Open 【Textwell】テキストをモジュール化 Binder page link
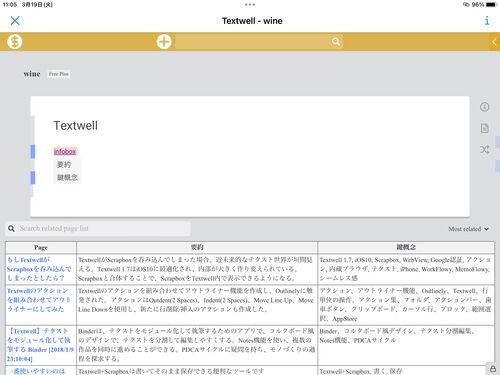Viewport: 500px width, 375px height. 39,345
